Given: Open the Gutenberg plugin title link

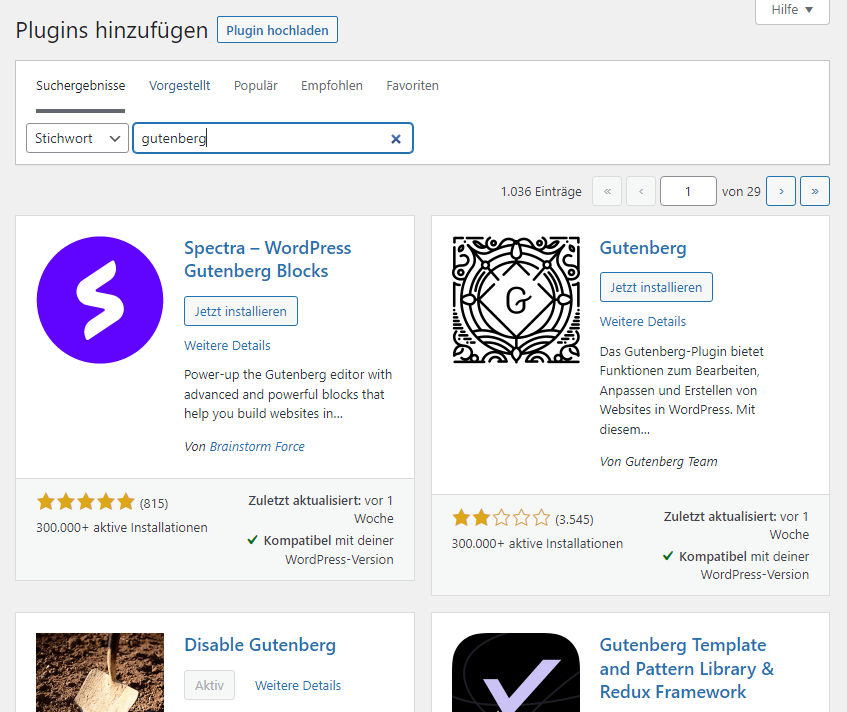Looking at the screenshot, I should click(643, 248).
